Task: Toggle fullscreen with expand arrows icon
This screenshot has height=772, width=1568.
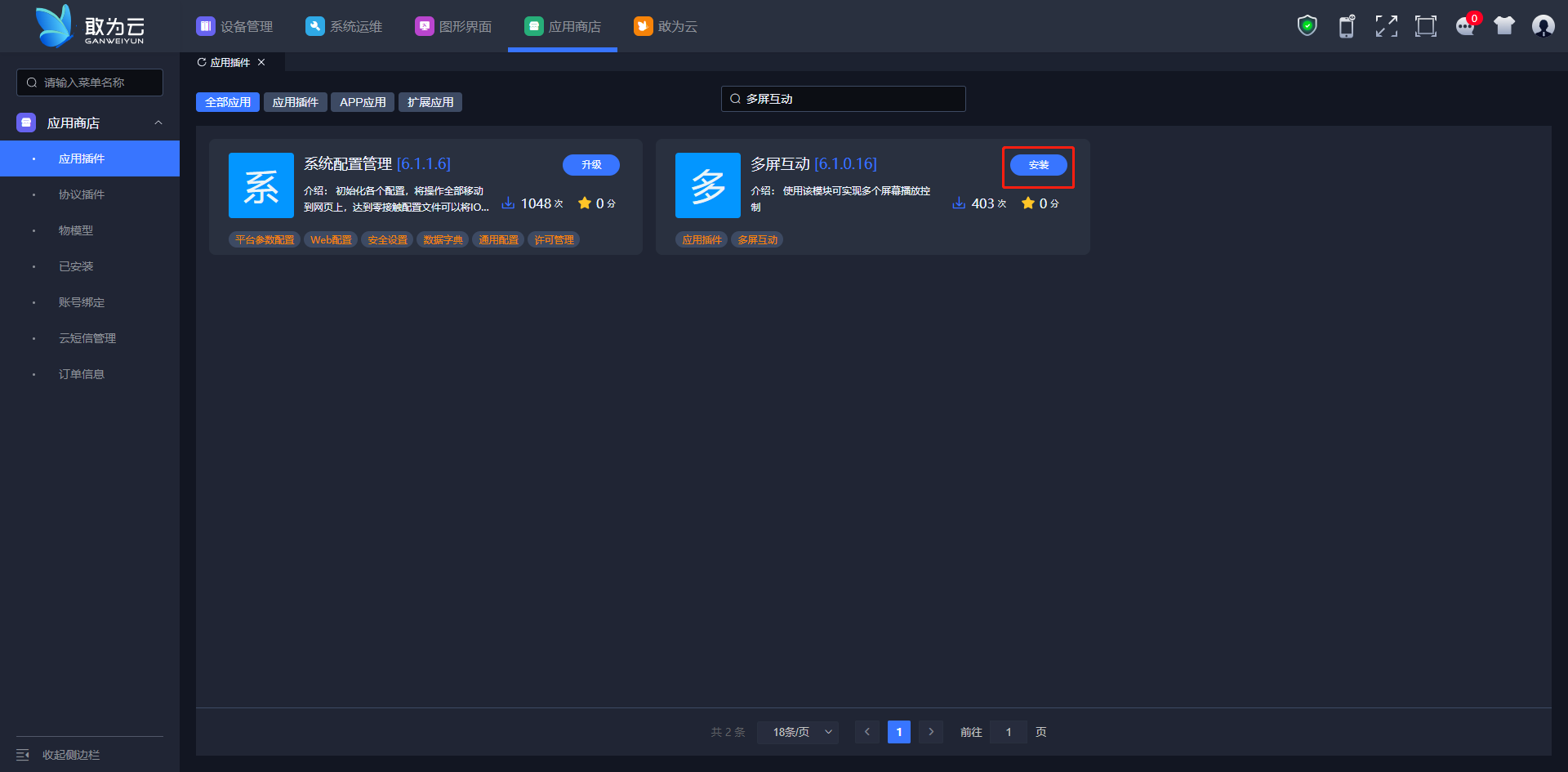Action: 1386,26
